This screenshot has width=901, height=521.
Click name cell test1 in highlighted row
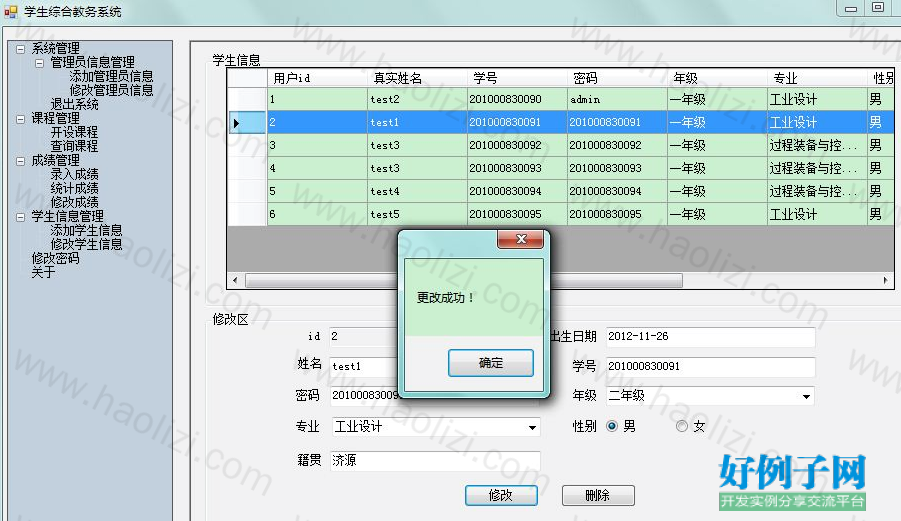(x=417, y=122)
